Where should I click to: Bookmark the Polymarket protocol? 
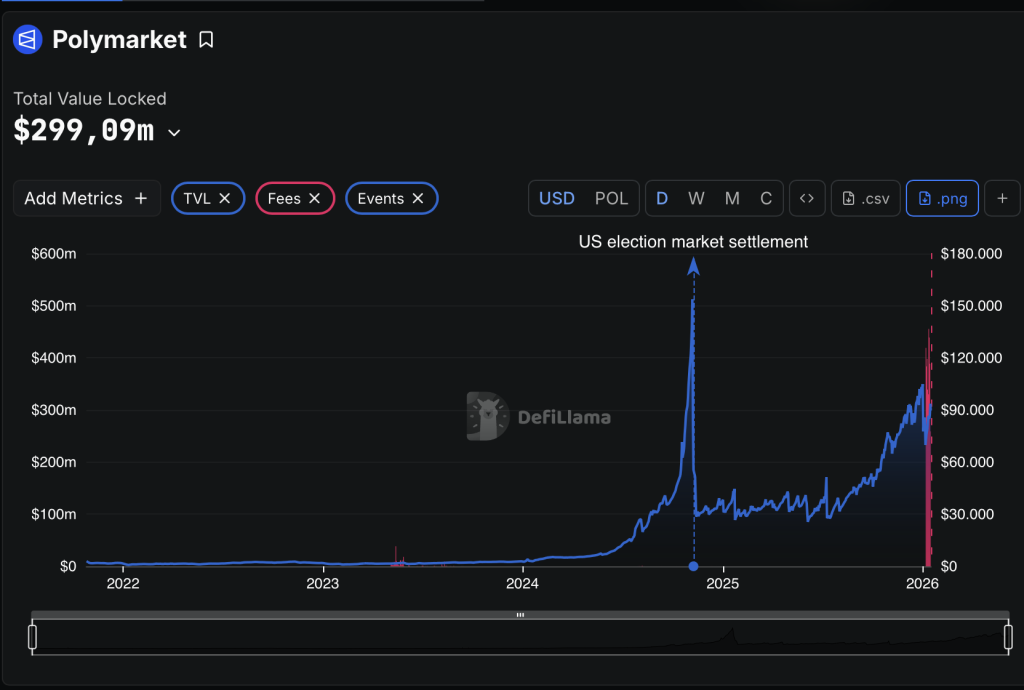(x=206, y=40)
